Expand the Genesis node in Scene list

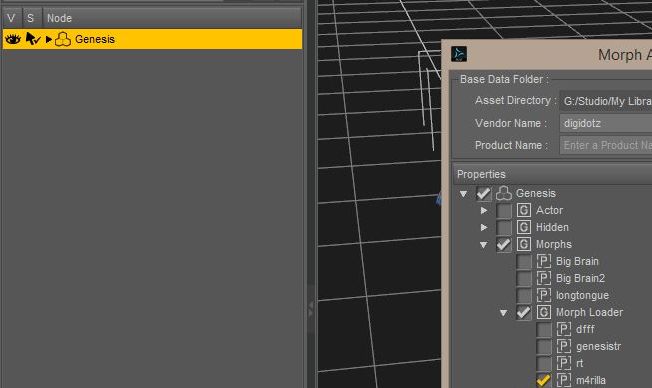[x=49, y=40]
